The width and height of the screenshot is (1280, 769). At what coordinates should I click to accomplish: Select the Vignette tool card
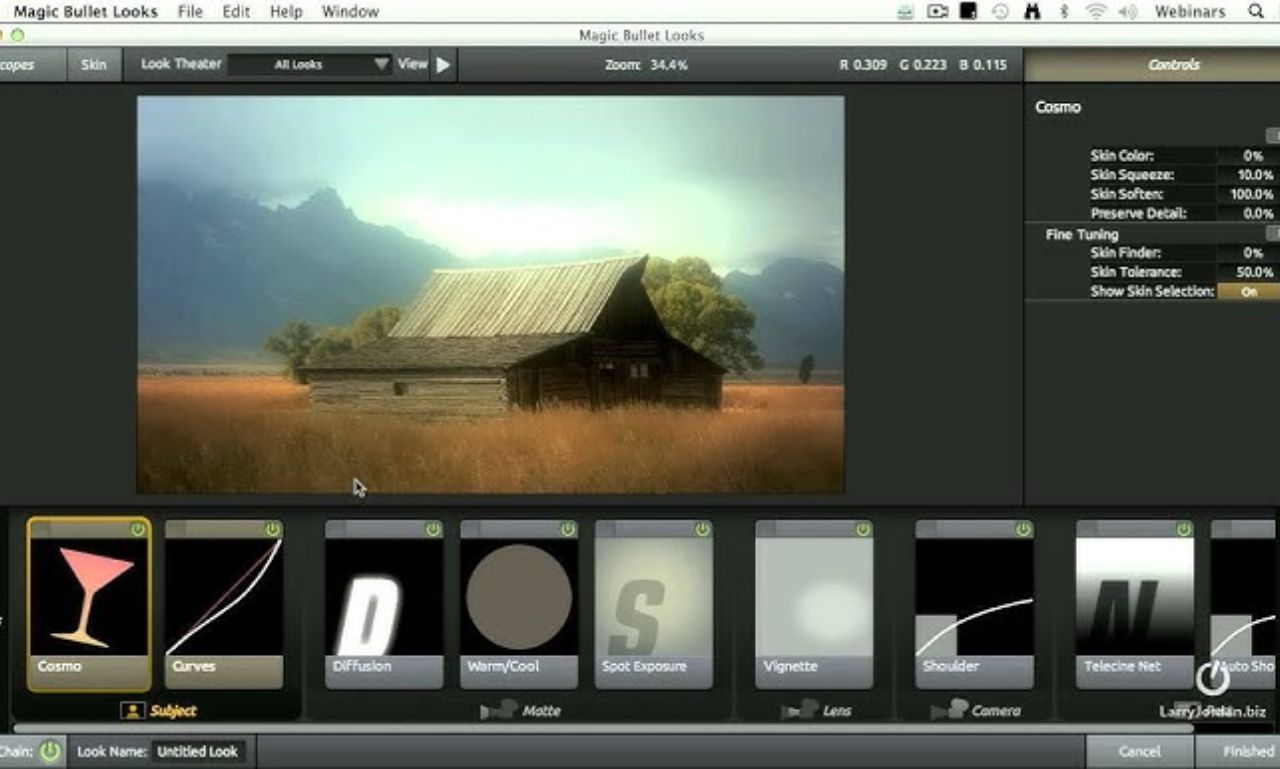[814, 604]
